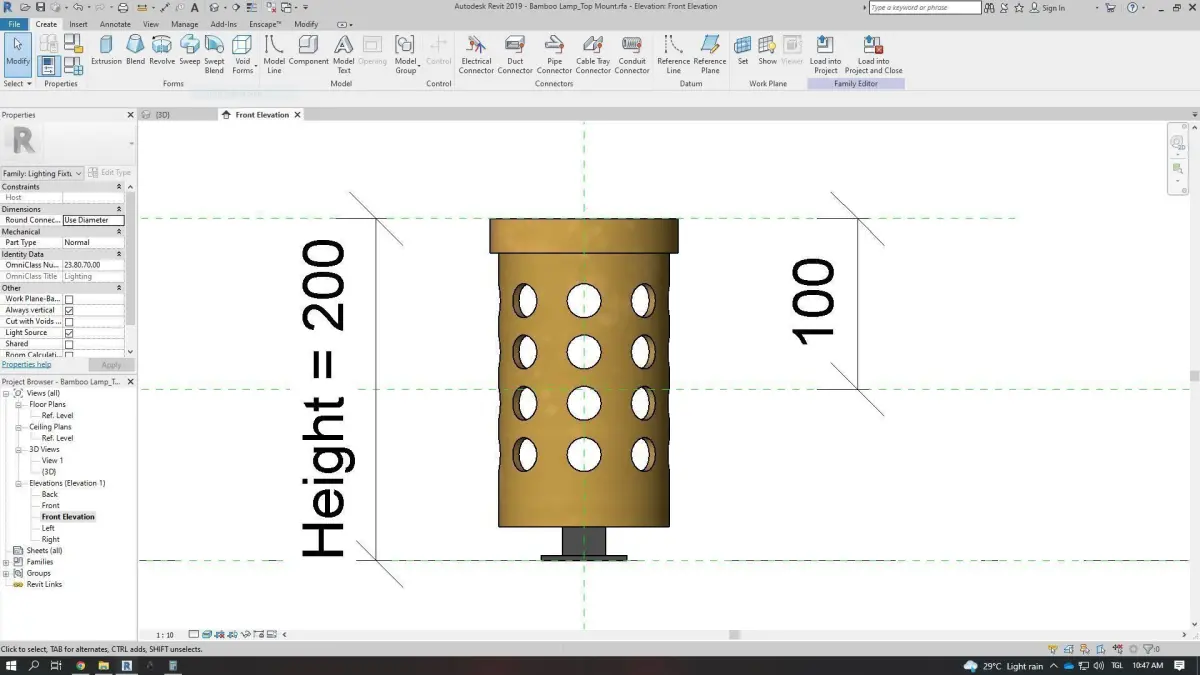The height and width of the screenshot is (675, 1200).
Task: Open the Properties help link
Action: (26, 365)
